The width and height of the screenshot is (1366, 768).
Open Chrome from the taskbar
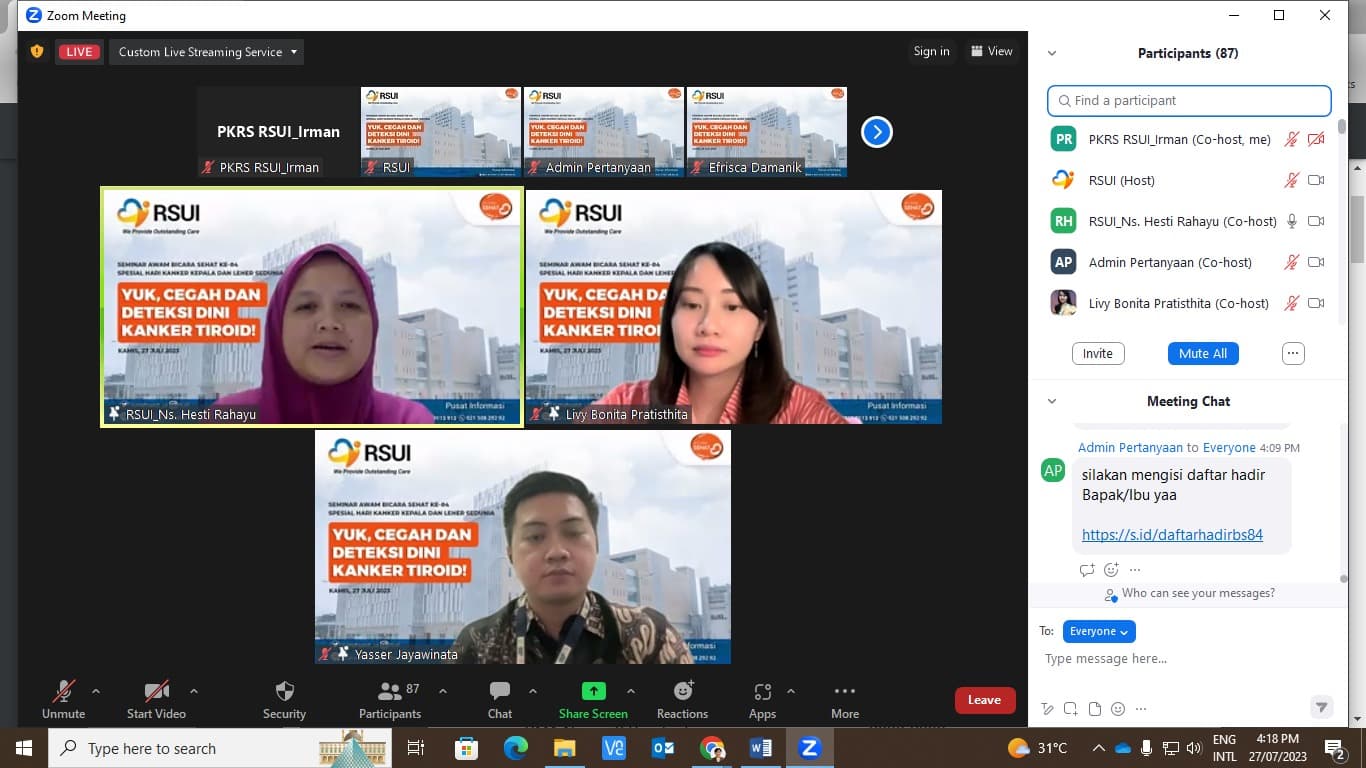coord(712,748)
